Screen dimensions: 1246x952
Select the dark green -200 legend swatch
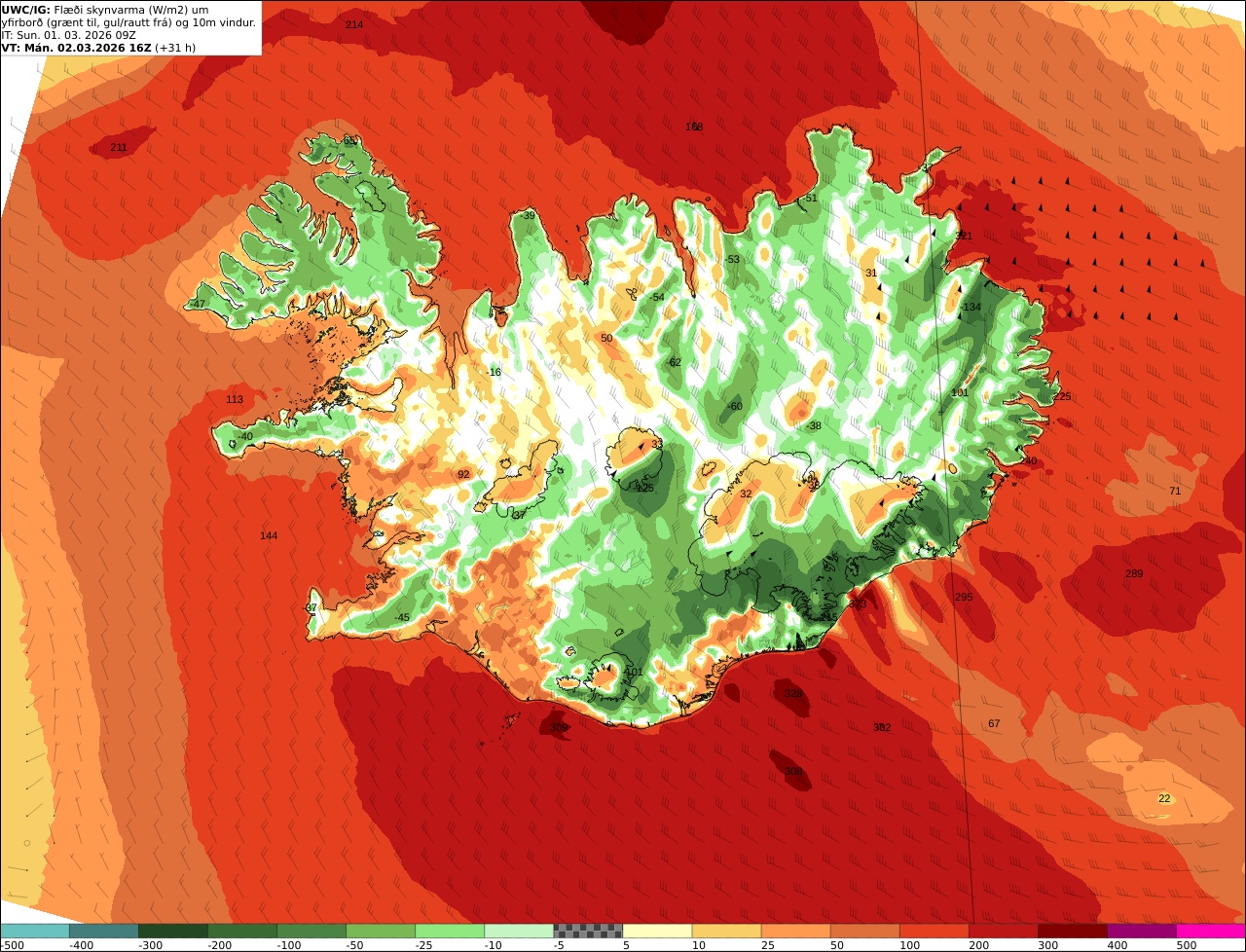(242, 931)
